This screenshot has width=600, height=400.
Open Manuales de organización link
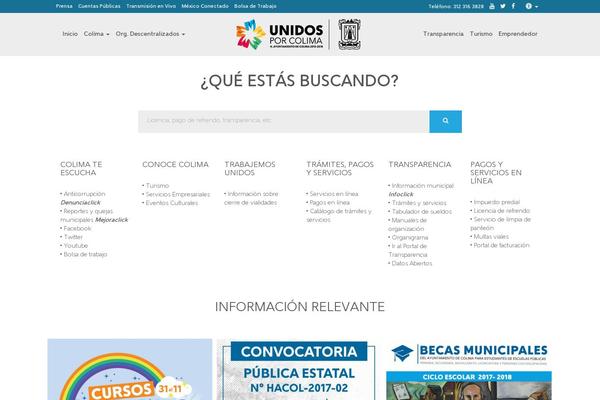click(x=408, y=224)
